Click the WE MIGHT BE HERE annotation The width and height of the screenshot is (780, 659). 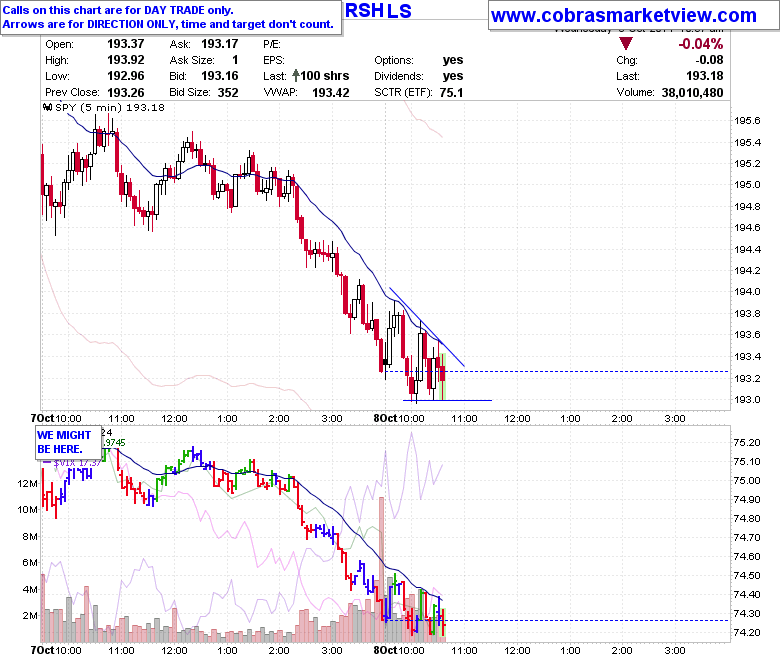(68, 442)
